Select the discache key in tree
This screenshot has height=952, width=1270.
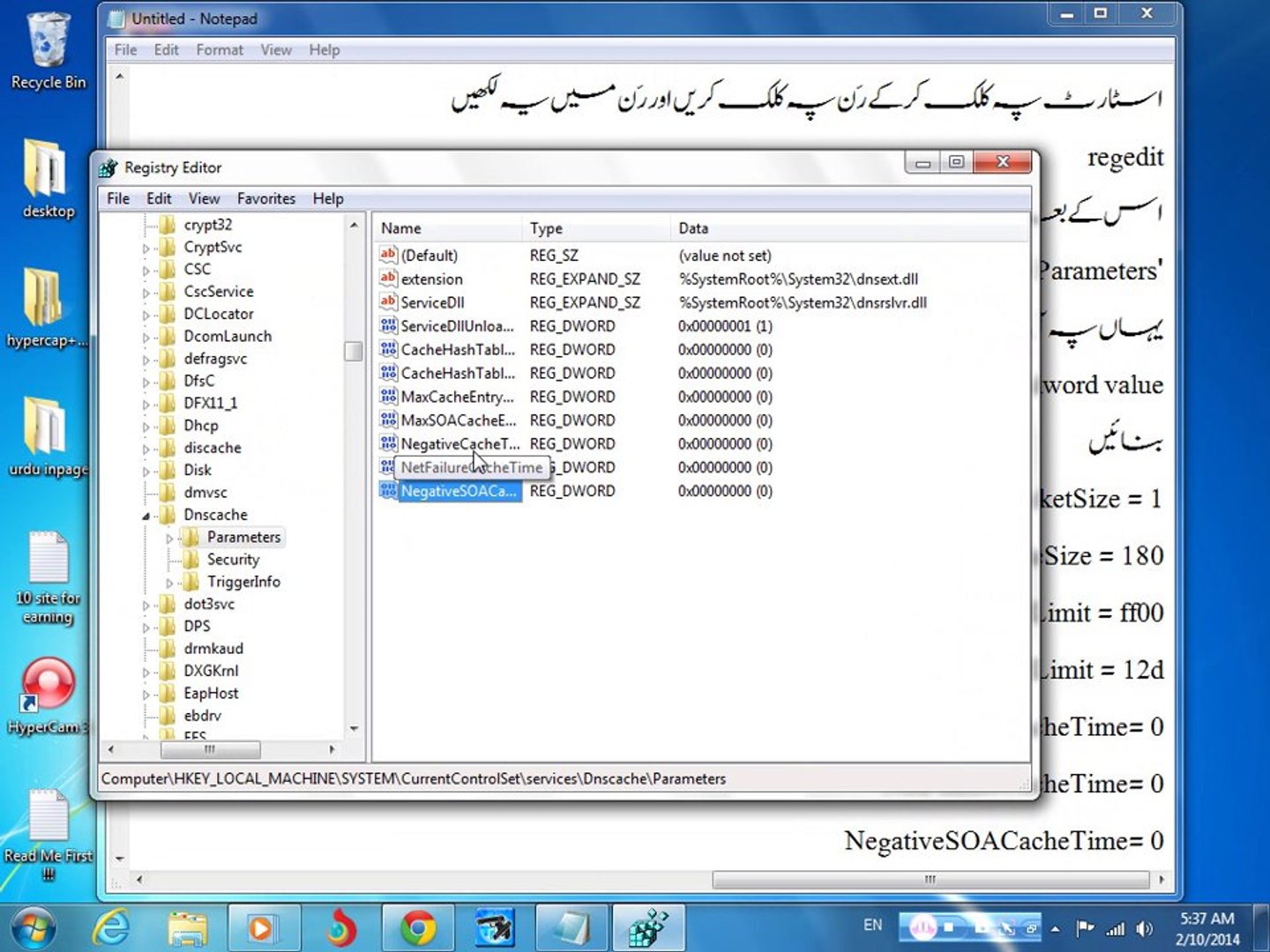click(x=213, y=448)
